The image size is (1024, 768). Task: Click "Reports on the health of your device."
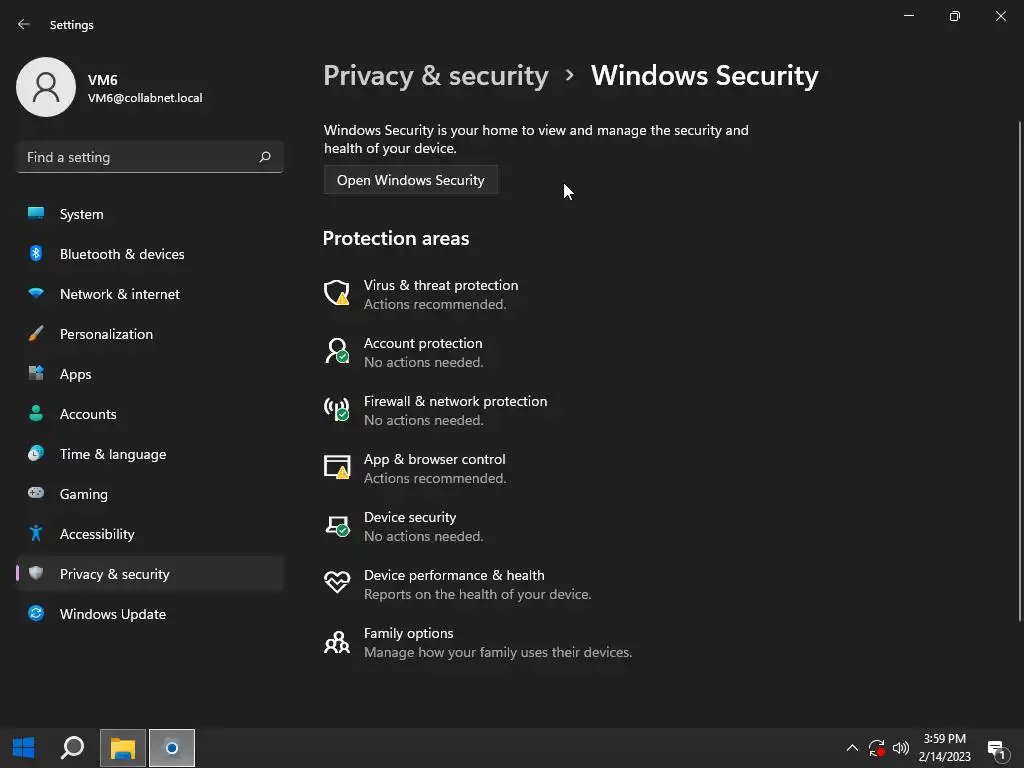click(x=477, y=594)
